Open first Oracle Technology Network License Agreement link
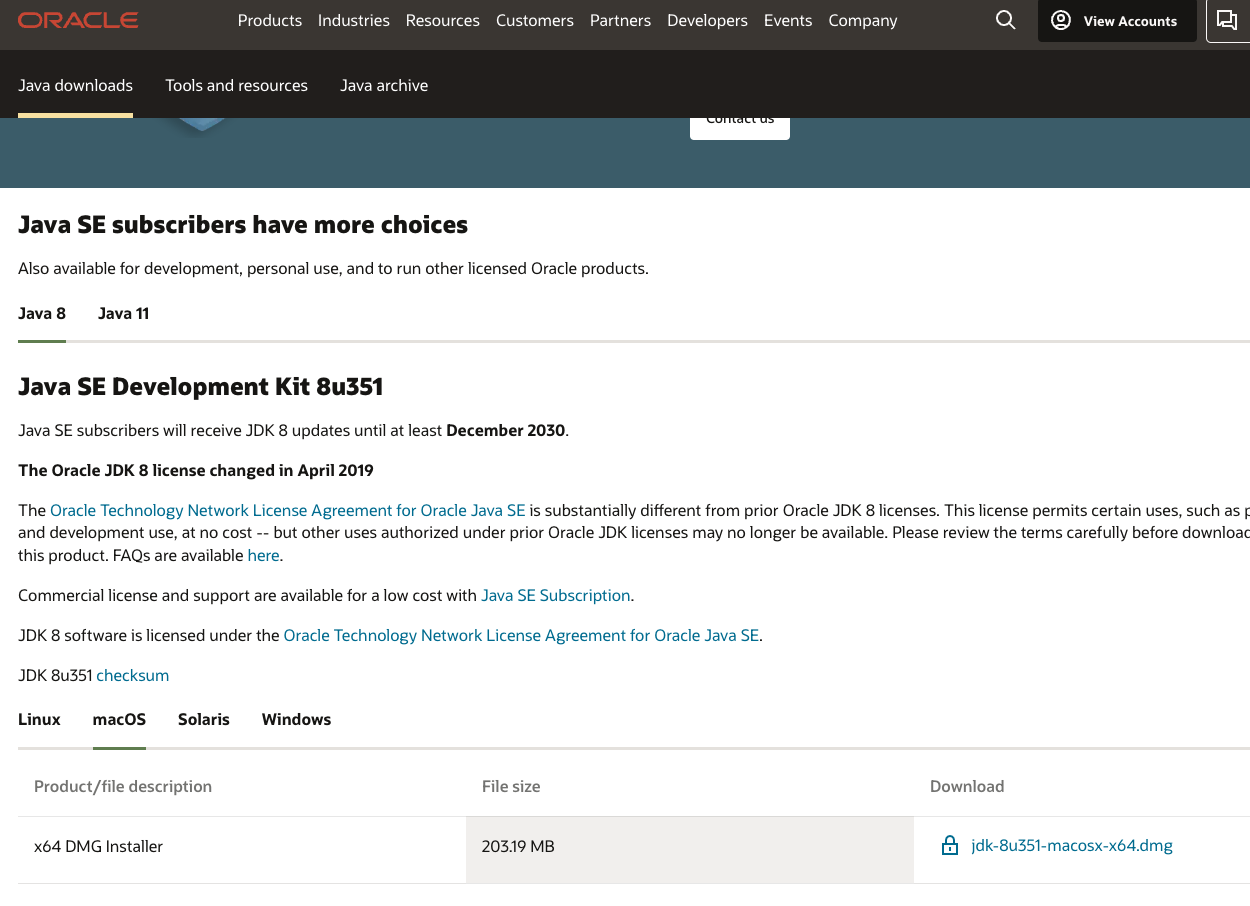This screenshot has height=906, width=1250. coord(288,510)
